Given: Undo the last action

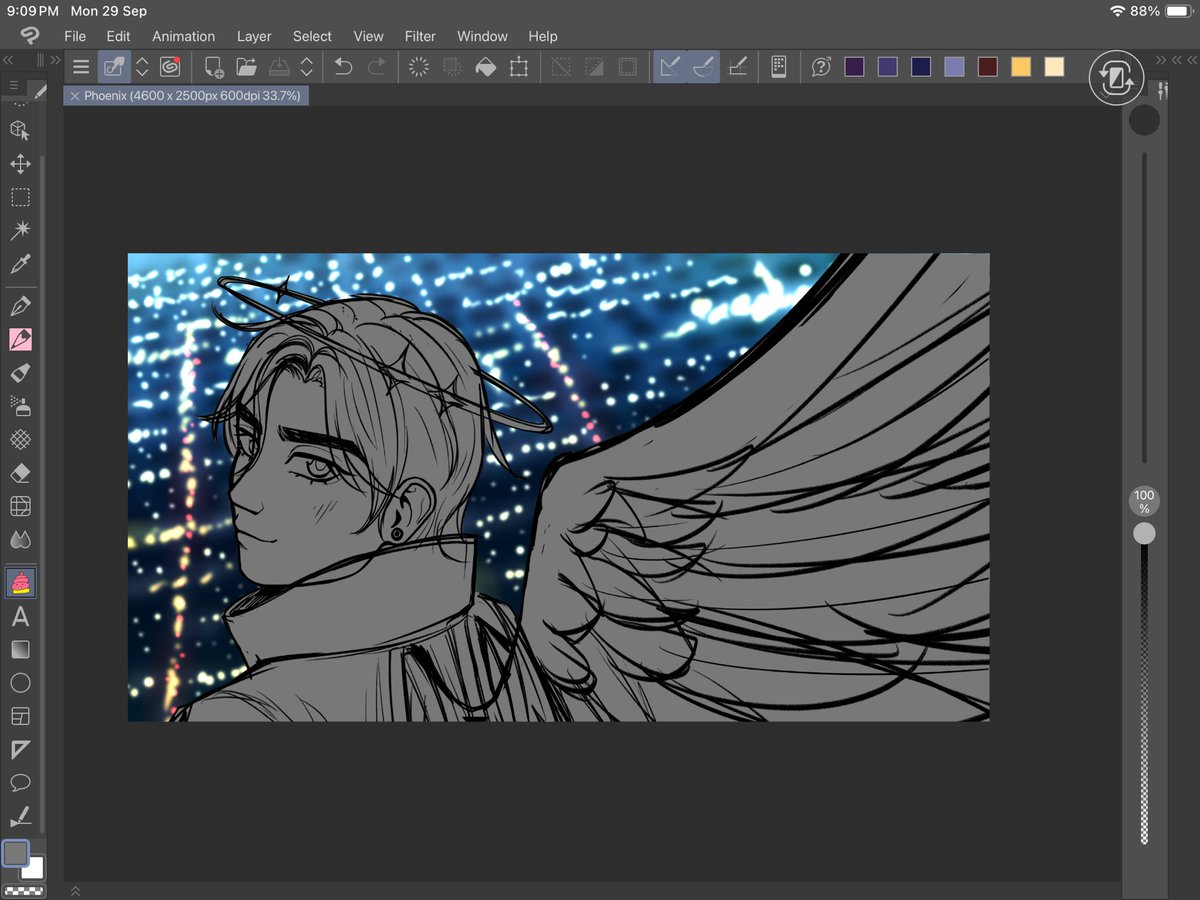Looking at the screenshot, I should point(343,68).
